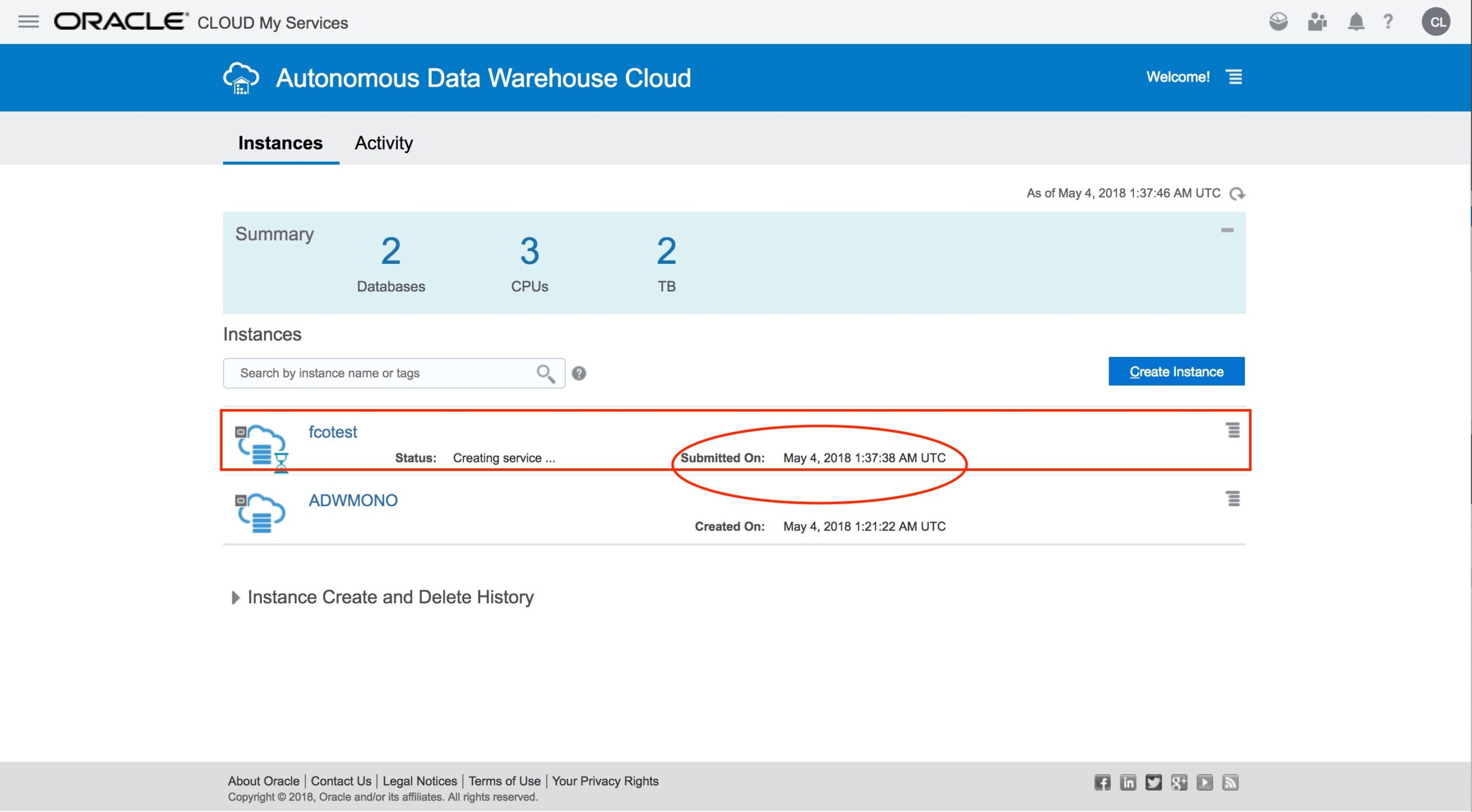The height and width of the screenshot is (812, 1472).
Task: Refresh the instance list timestamp
Action: click(1237, 194)
